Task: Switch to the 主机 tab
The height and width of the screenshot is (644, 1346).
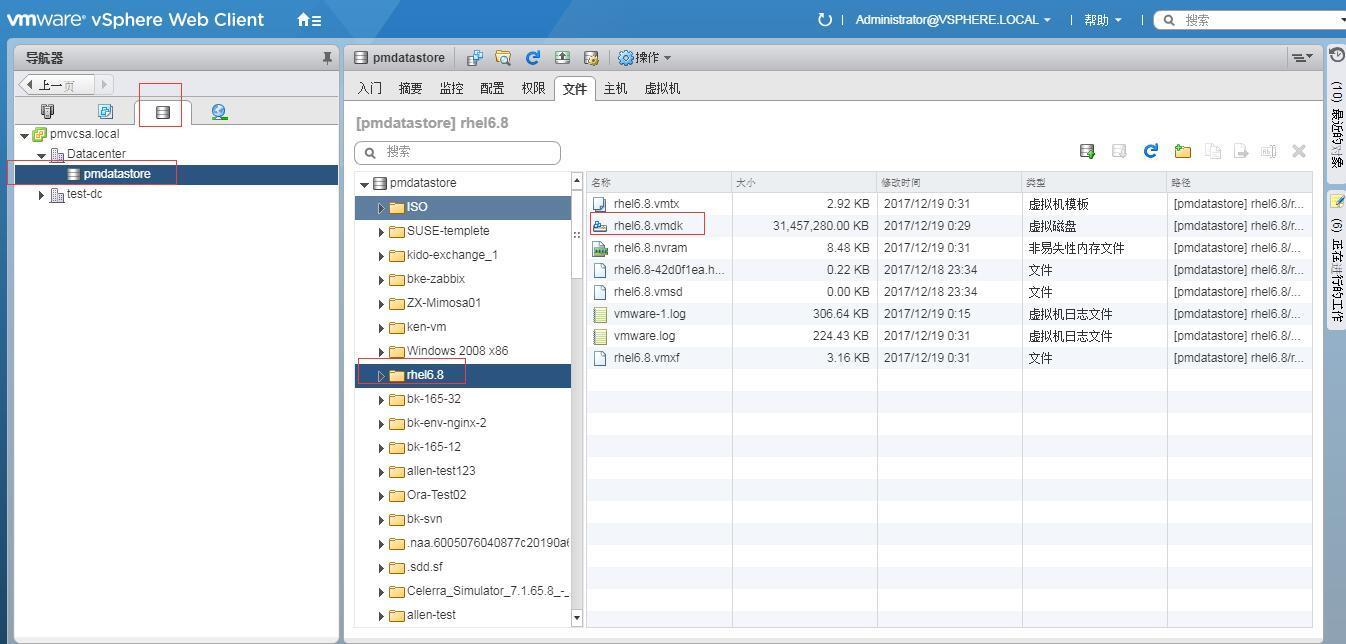Action: pyautogui.click(x=615, y=88)
